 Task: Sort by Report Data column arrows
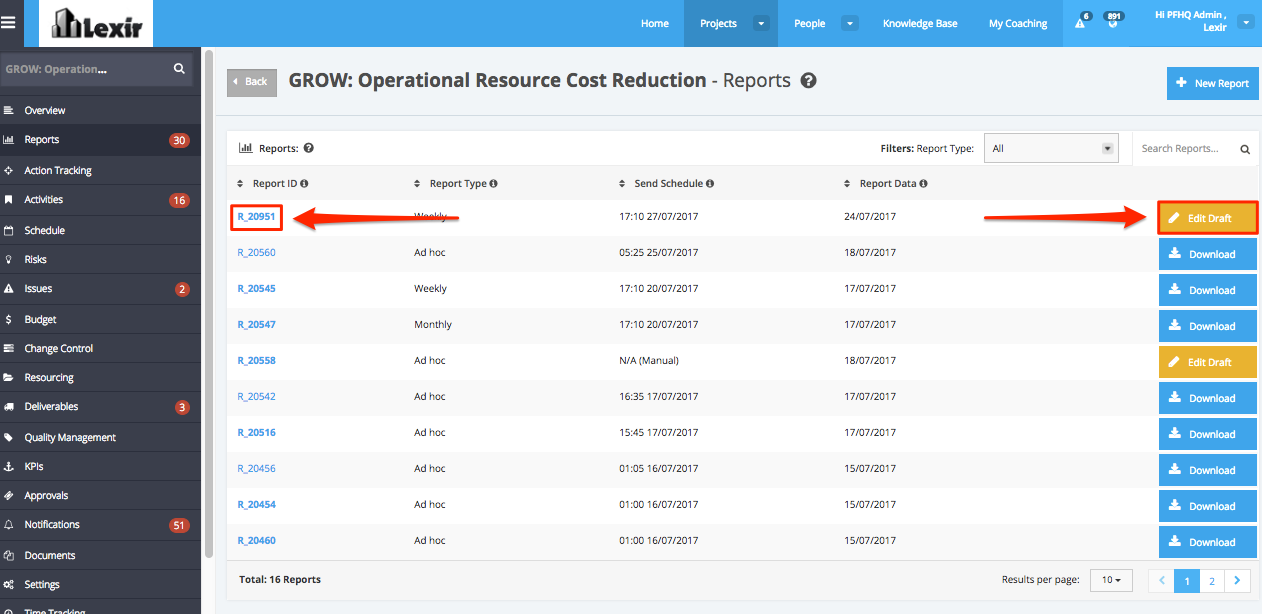coord(847,184)
